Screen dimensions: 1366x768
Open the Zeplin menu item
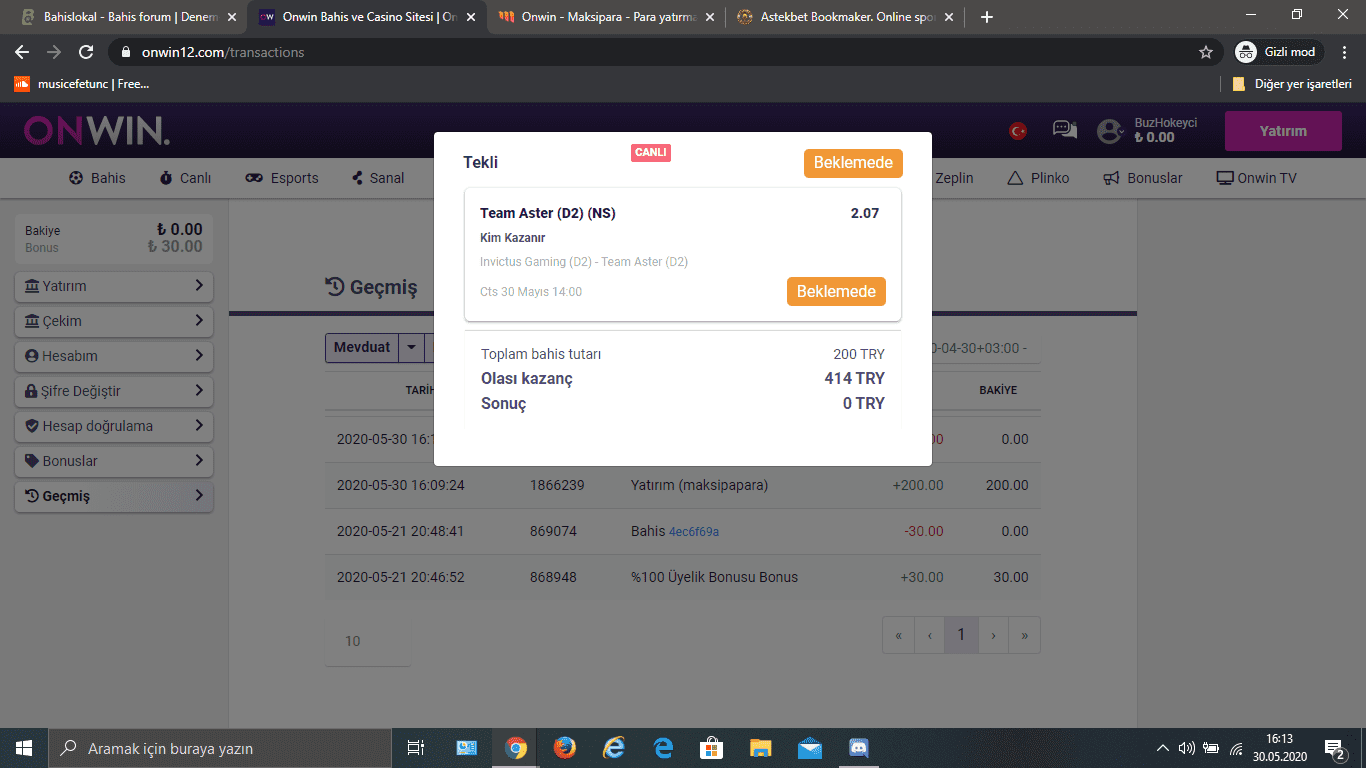[954, 178]
